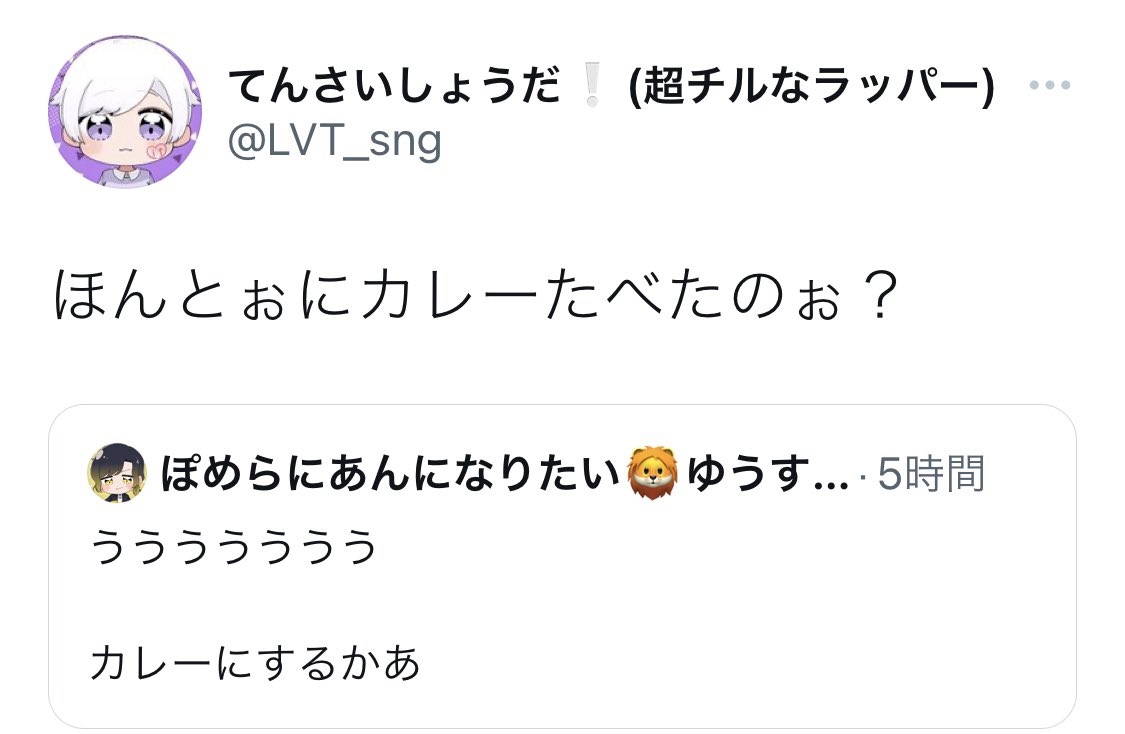Click the (超チルなラッパー) part of name
Image resolution: width=1125 pixels, height=734 pixels.
point(811,85)
